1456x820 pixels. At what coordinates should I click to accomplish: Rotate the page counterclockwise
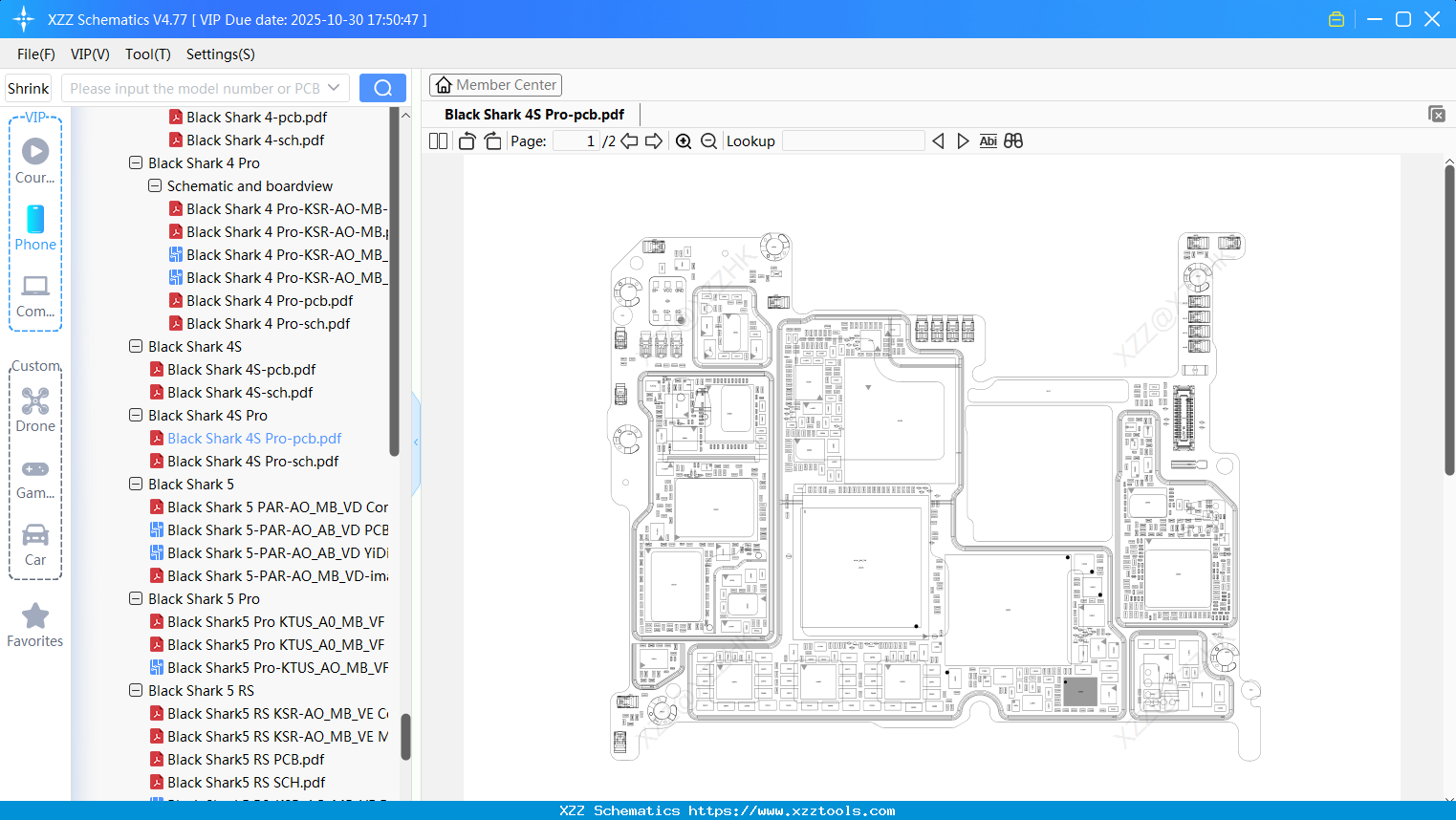[x=467, y=141]
